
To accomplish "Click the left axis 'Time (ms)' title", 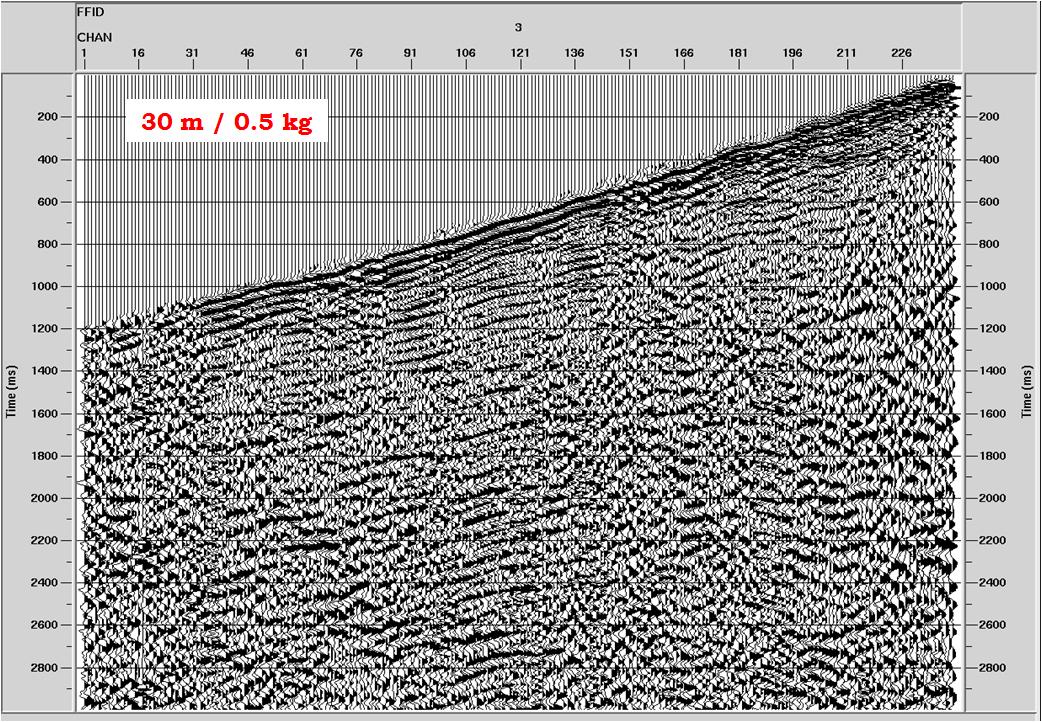I will [x=11, y=392].
